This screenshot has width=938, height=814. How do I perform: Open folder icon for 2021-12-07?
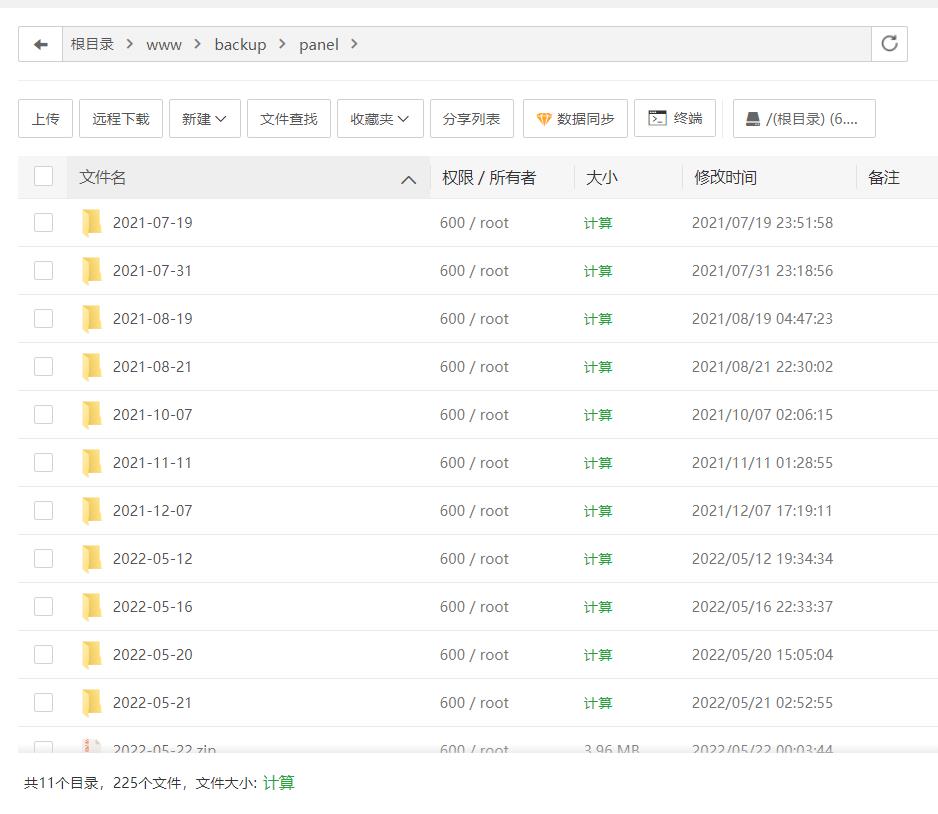coord(92,511)
